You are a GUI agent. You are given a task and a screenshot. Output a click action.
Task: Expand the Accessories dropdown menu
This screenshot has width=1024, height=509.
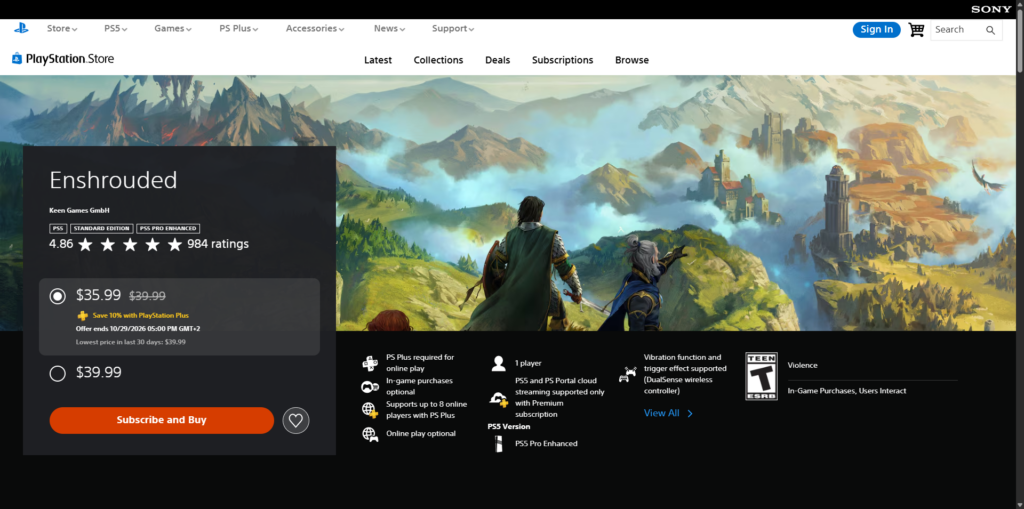pyautogui.click(x=315, y=29)
